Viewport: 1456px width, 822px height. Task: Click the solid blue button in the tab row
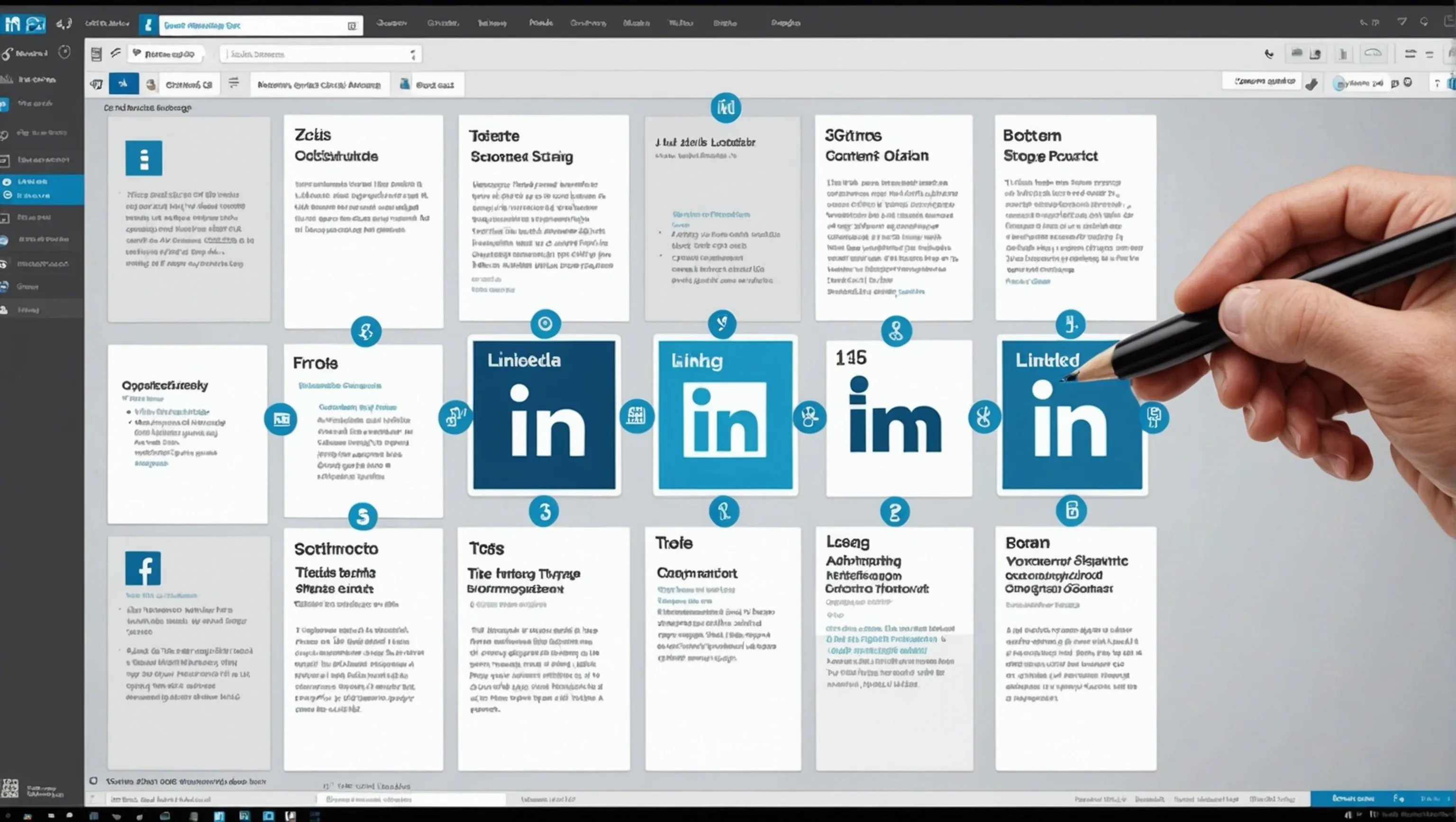pos(124,83)
